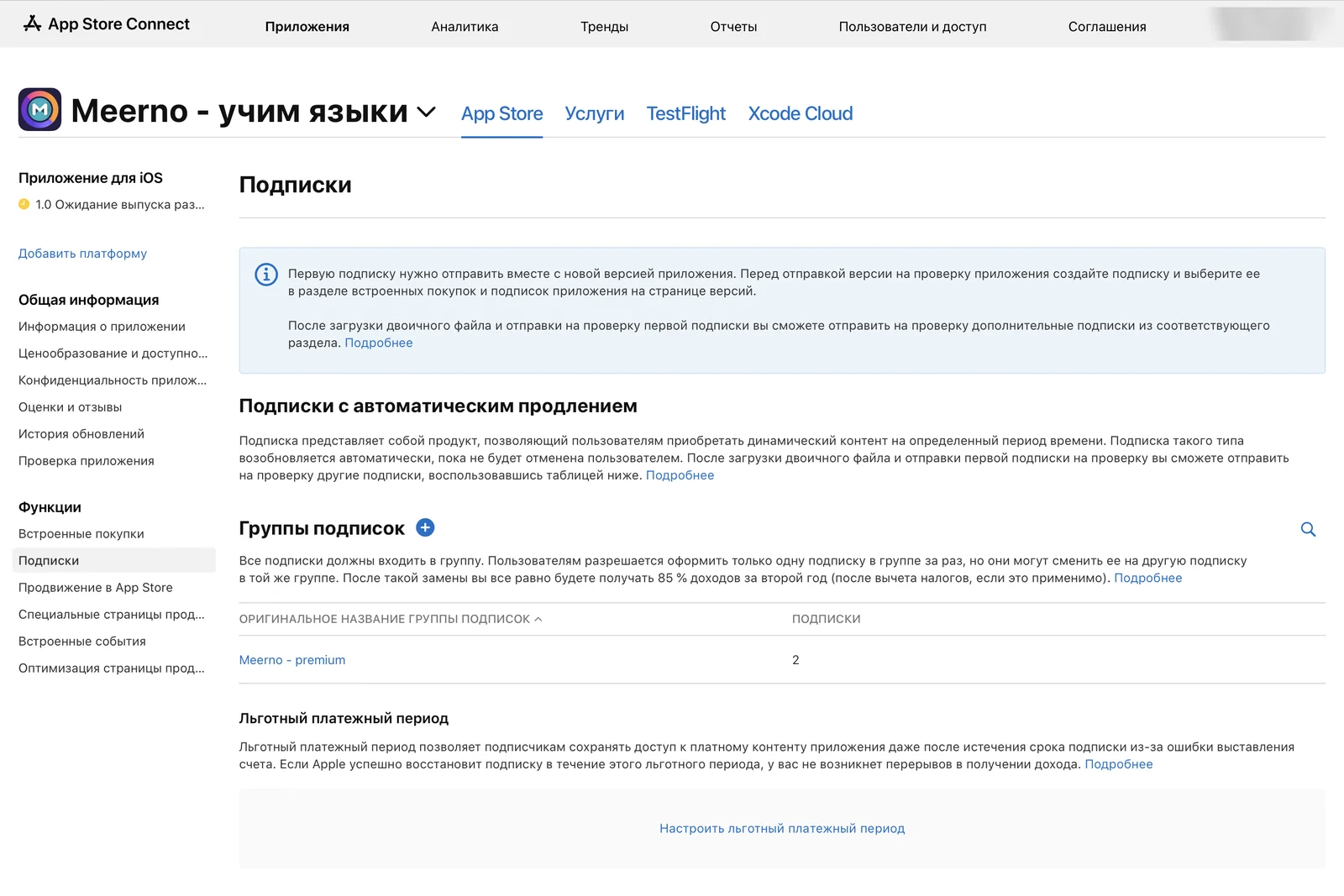Open Соглашения in the top navigation

pyautogui.click(x=1107, y=27)
